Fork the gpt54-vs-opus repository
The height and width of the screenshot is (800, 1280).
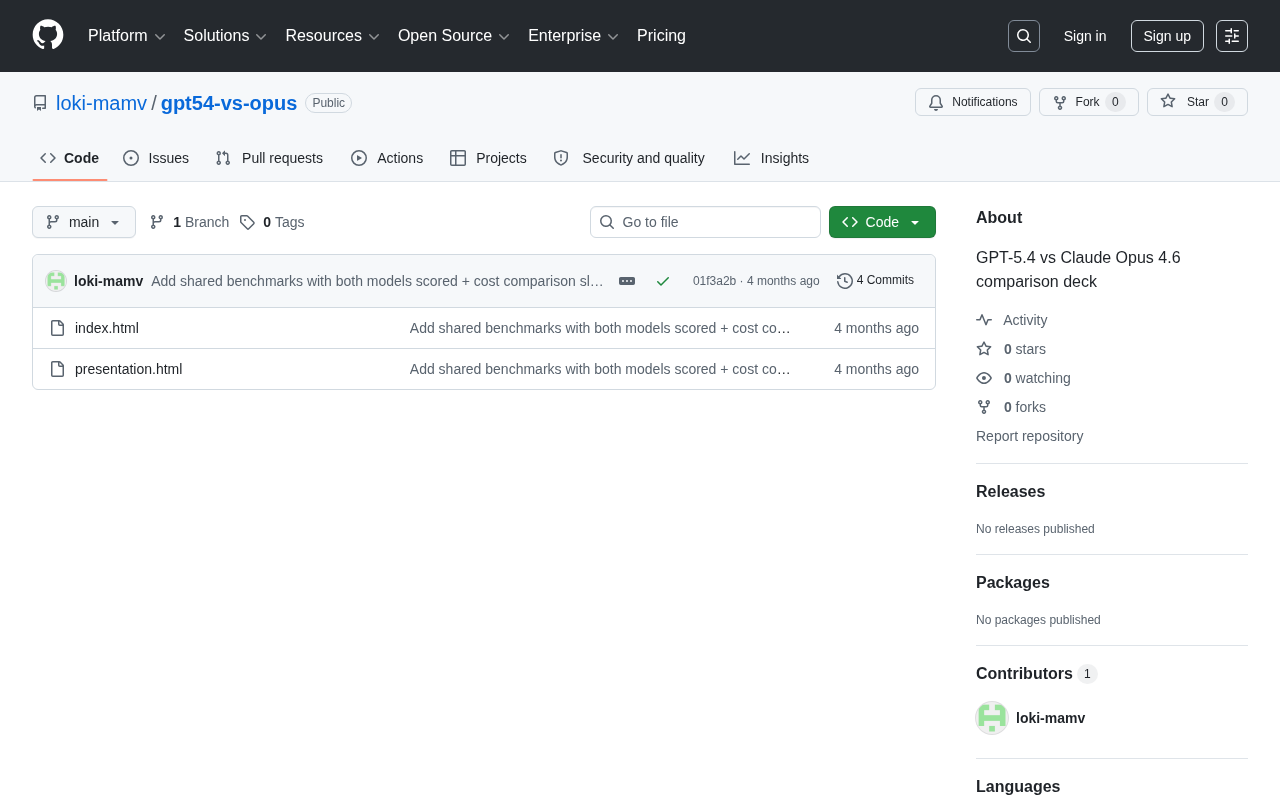click(1089, 102)
